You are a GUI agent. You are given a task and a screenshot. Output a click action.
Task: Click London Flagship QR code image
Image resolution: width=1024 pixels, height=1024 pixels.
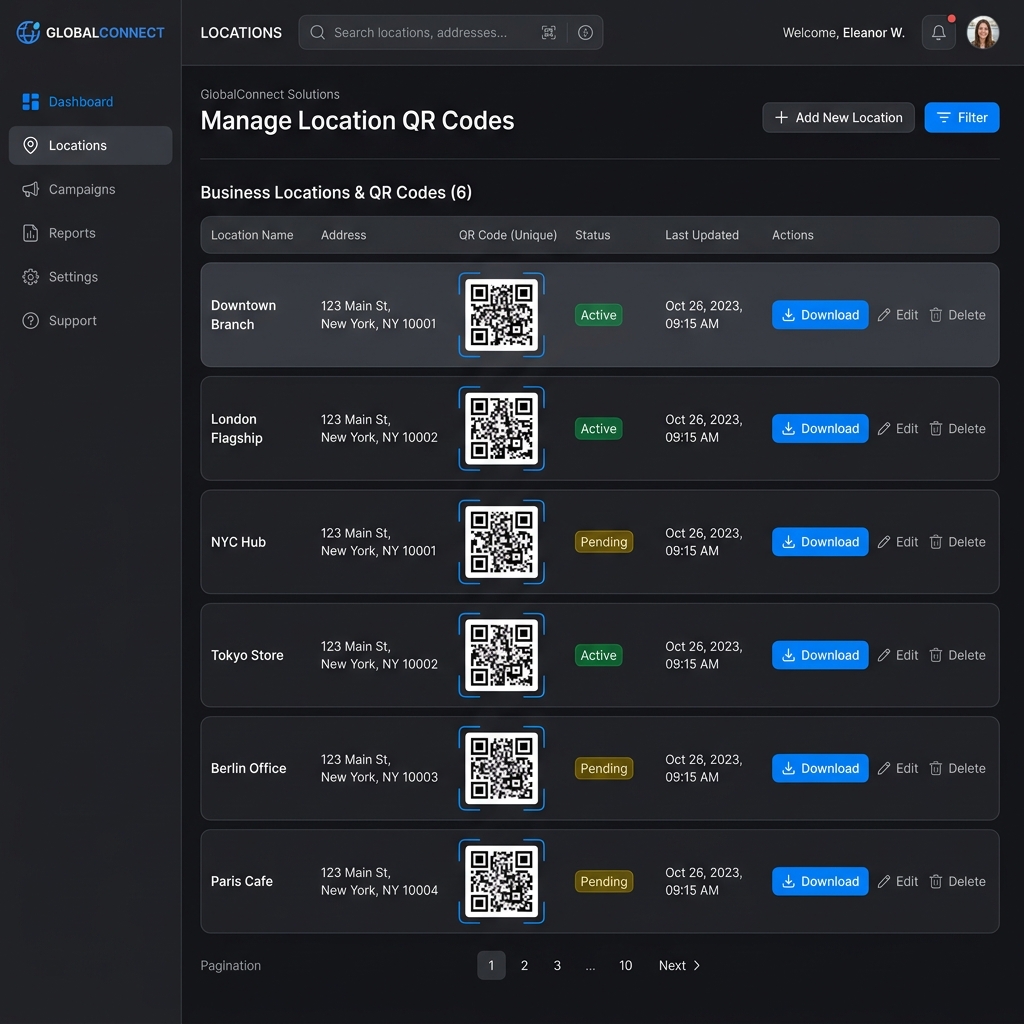pos(502,428)
